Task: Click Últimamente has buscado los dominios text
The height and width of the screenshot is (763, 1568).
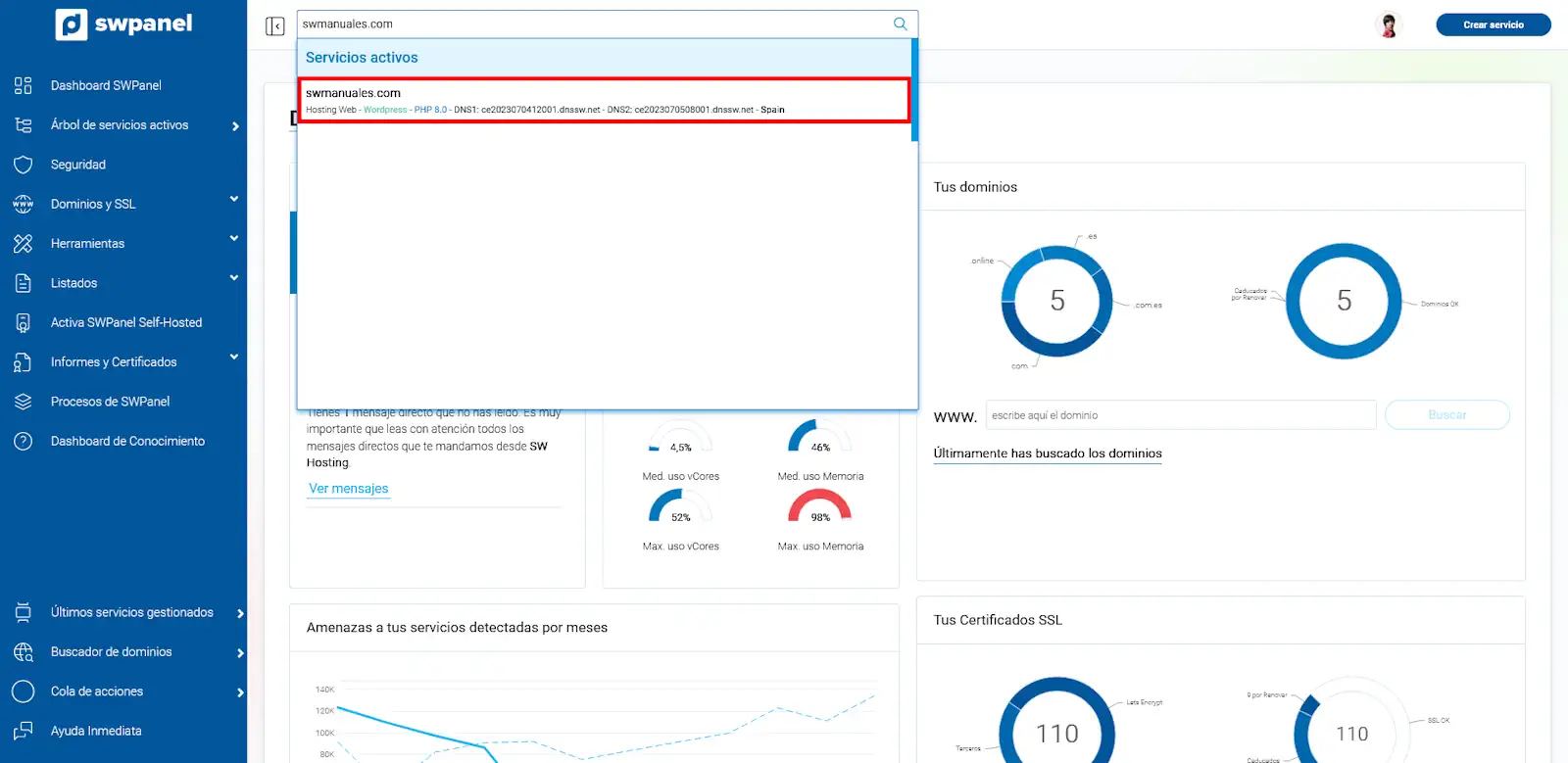Action: tap(1048, 453)
